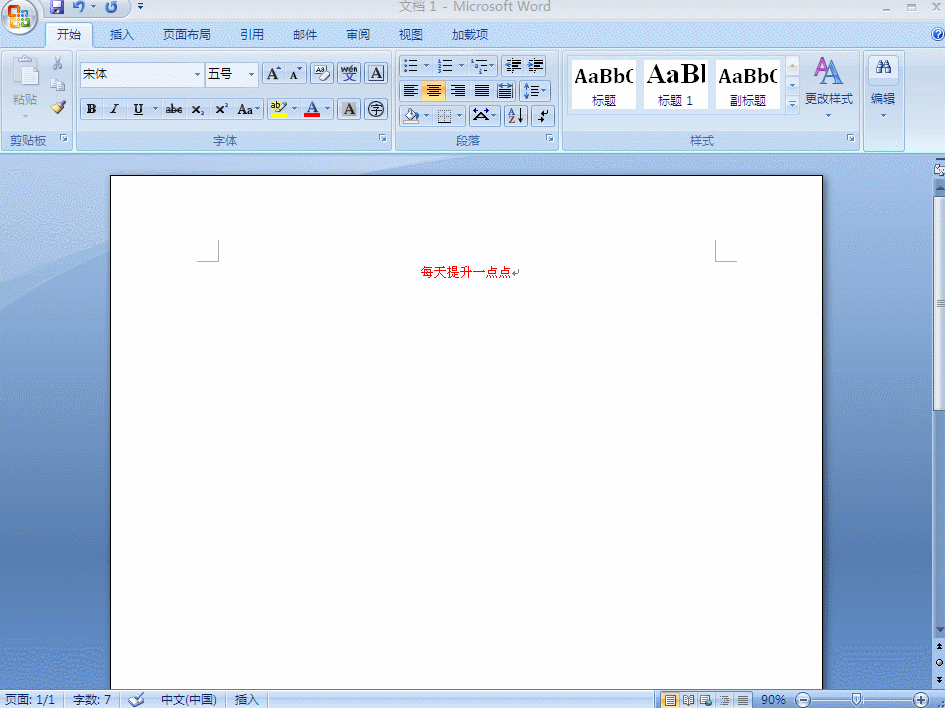Open the help question mark icon

938,34
